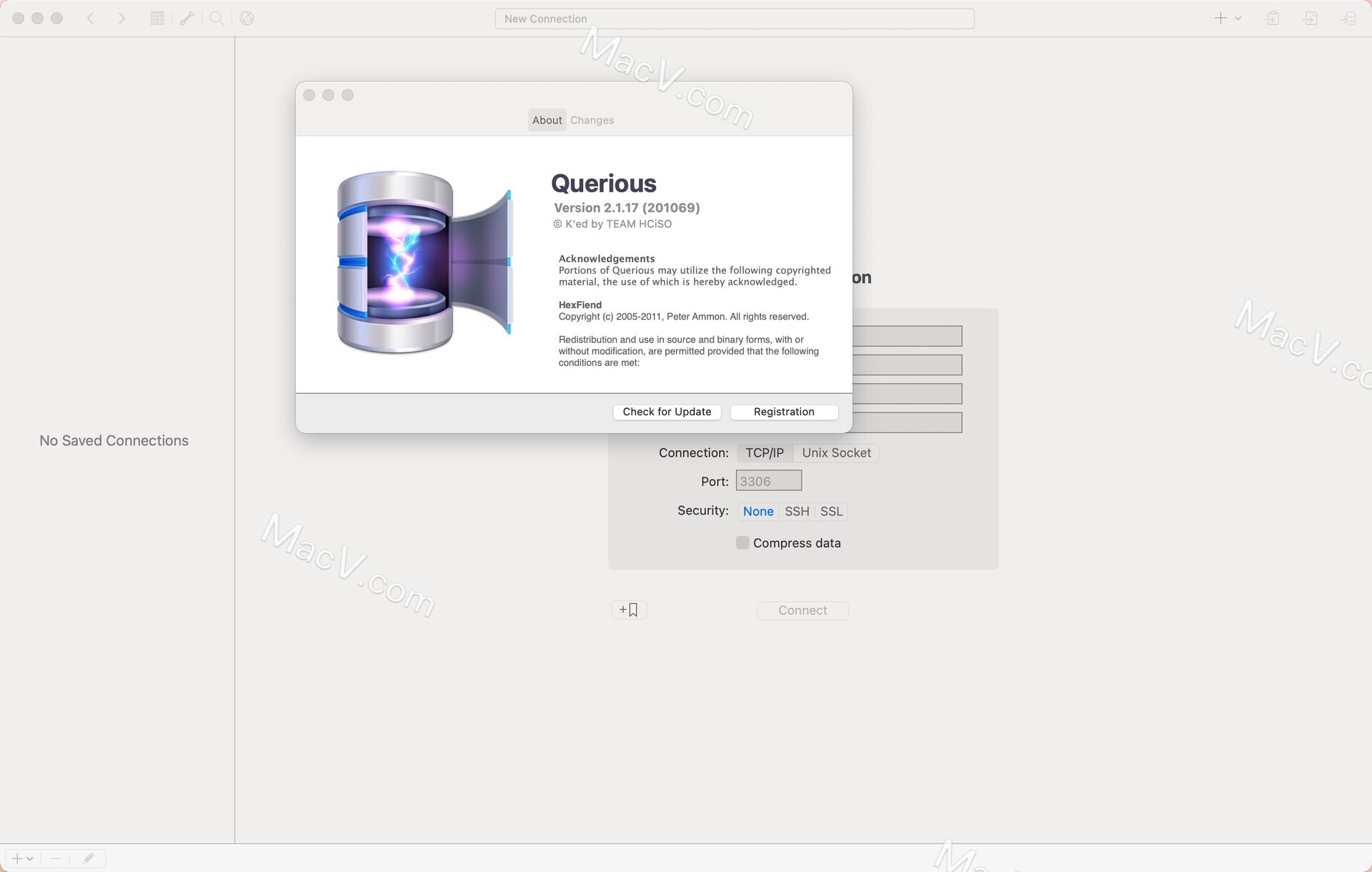Set Security to SSH
Screen dimensions: 1372x872
[x=797, y=511]
